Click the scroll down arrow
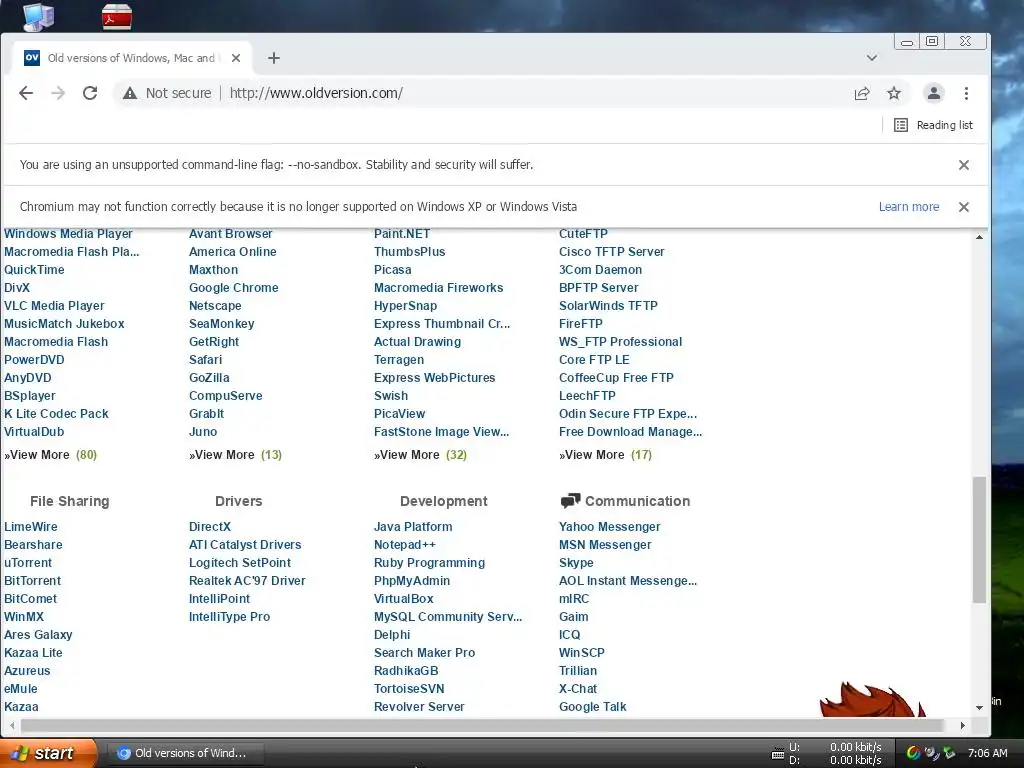1024x768 pixels. [979, 707]
